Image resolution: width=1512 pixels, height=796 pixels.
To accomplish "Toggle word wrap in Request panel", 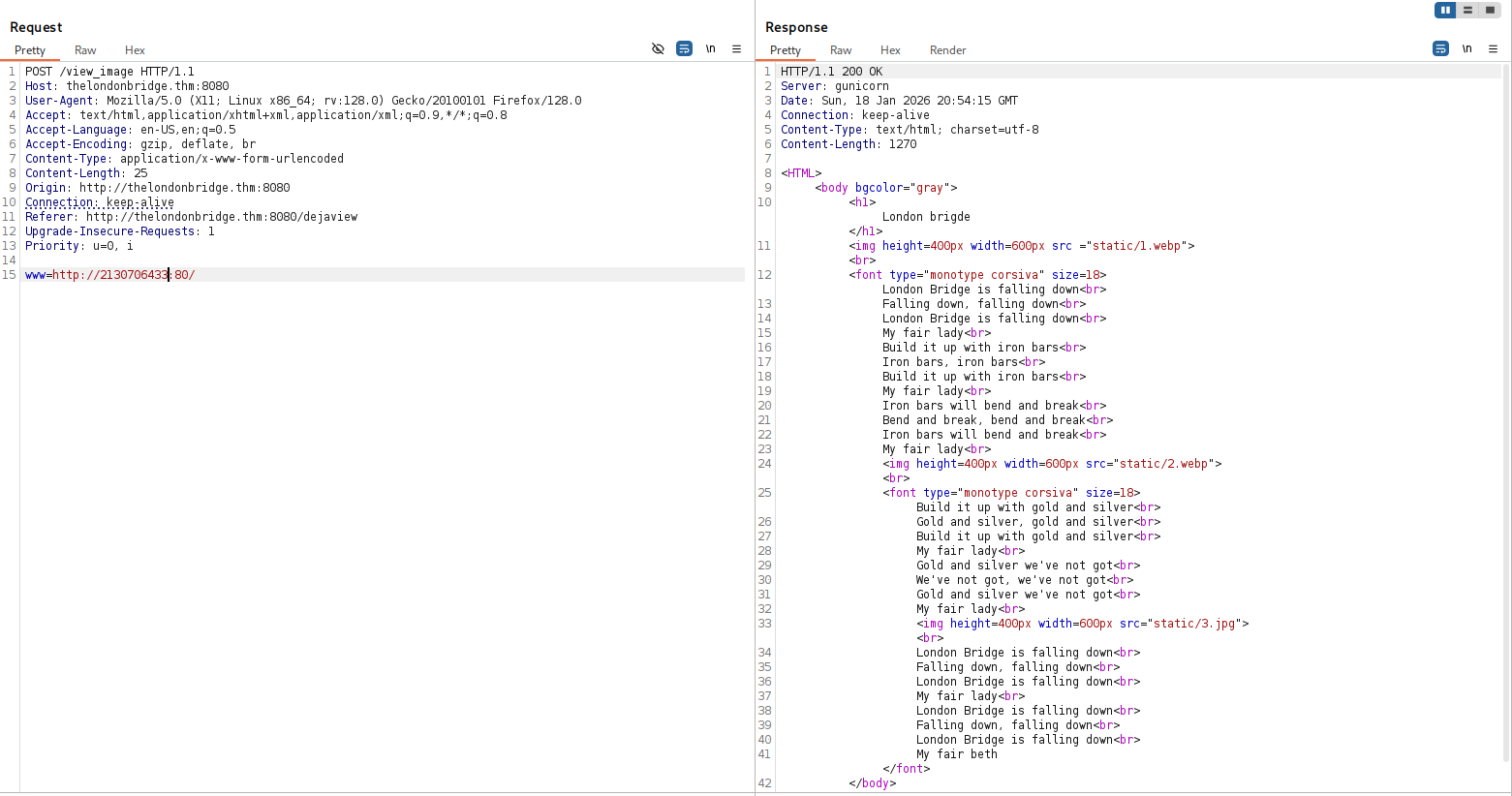I will point(684,48).
